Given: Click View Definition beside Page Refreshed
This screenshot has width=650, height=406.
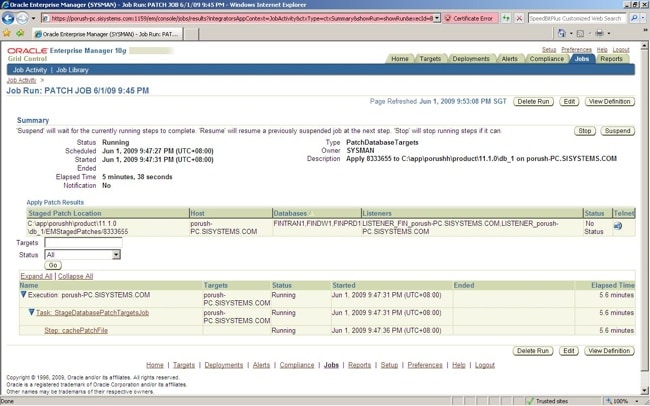Looking at the screenshot, I should pyautogui.click(x=609, y=101).
